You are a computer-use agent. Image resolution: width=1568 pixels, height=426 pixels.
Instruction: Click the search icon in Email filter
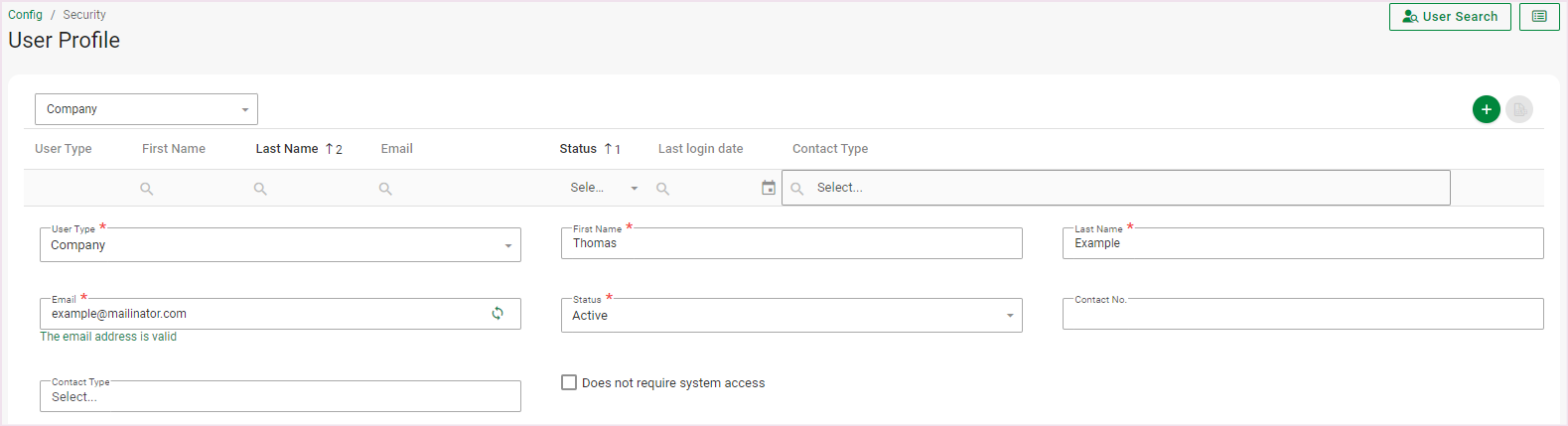coord(385,189)
